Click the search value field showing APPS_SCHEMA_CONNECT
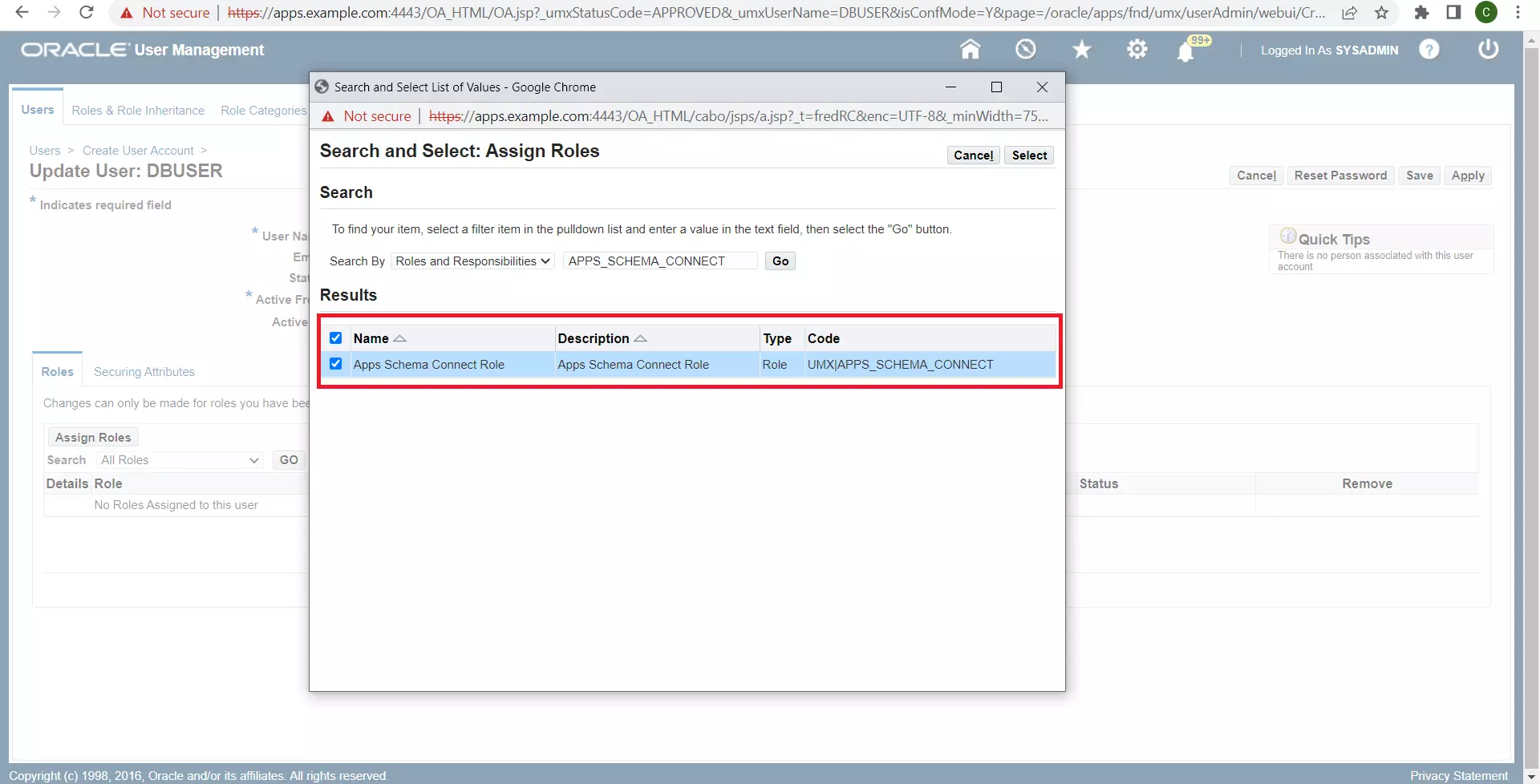The image size is (1540, 784). pos(659,261)
